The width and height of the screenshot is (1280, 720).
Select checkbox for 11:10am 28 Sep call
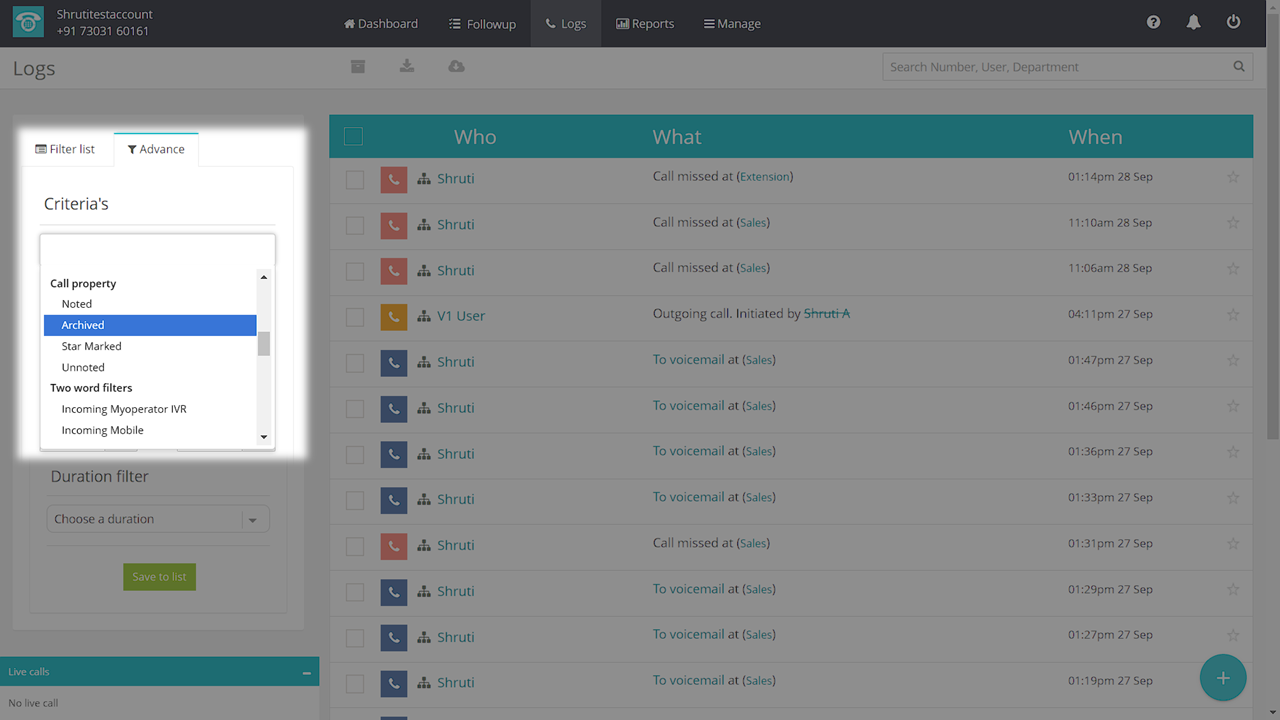(x=355, y=225)
